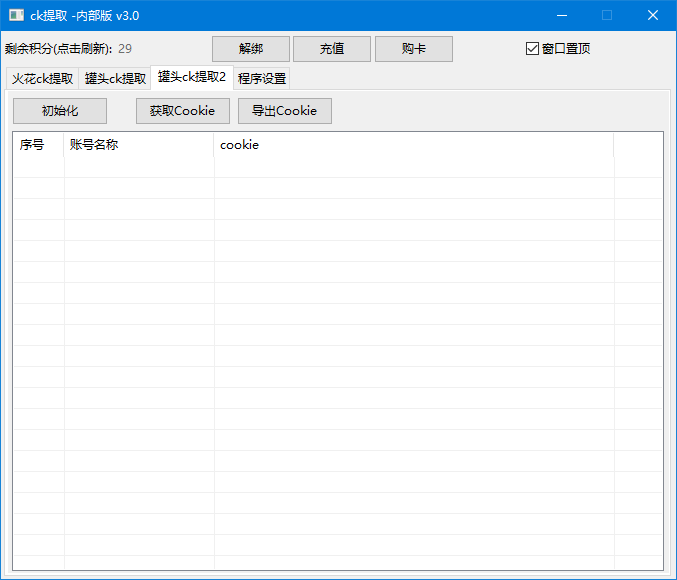Open the 购卡 purchase button
This screenshot has height=580, width=677.
tap(413, 49)
